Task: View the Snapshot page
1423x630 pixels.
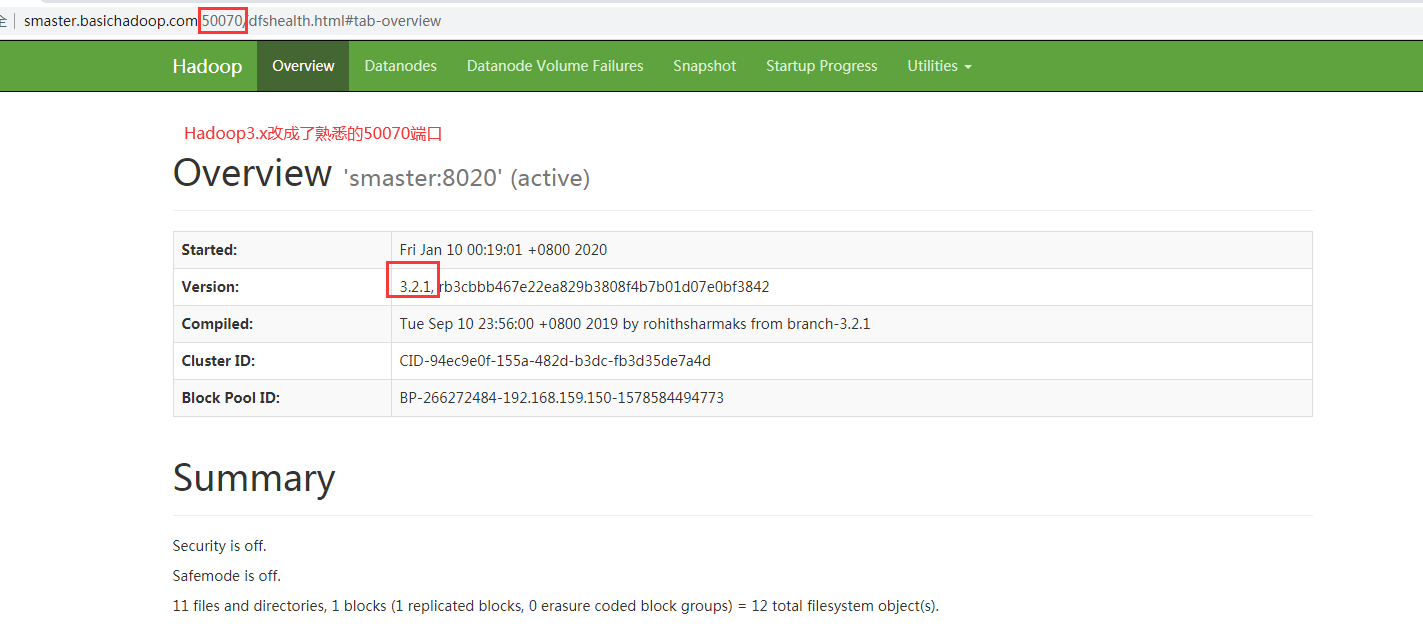Action: pos(704,65)
